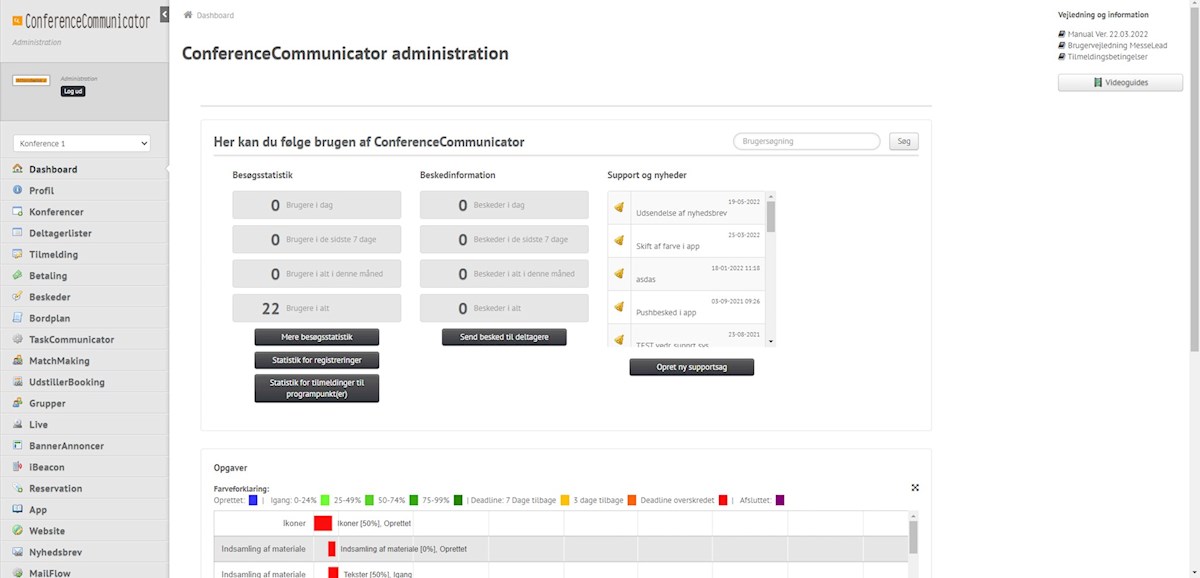Click red bar for Ikoner task
The height and width of the screenshot is (578, 1200).
tap(322, 523)
